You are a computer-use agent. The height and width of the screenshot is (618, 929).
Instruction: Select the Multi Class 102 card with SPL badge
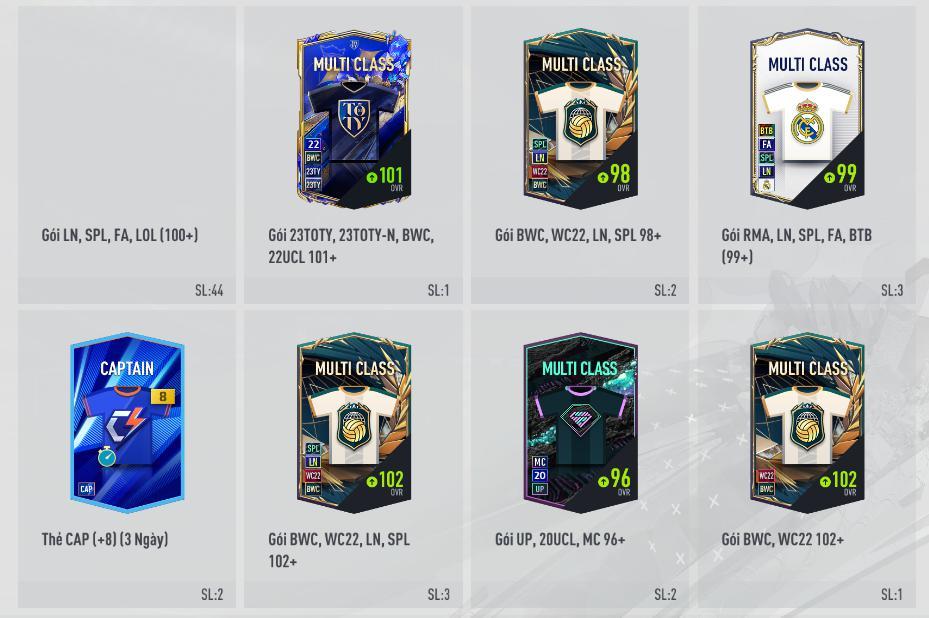[354, 422]
